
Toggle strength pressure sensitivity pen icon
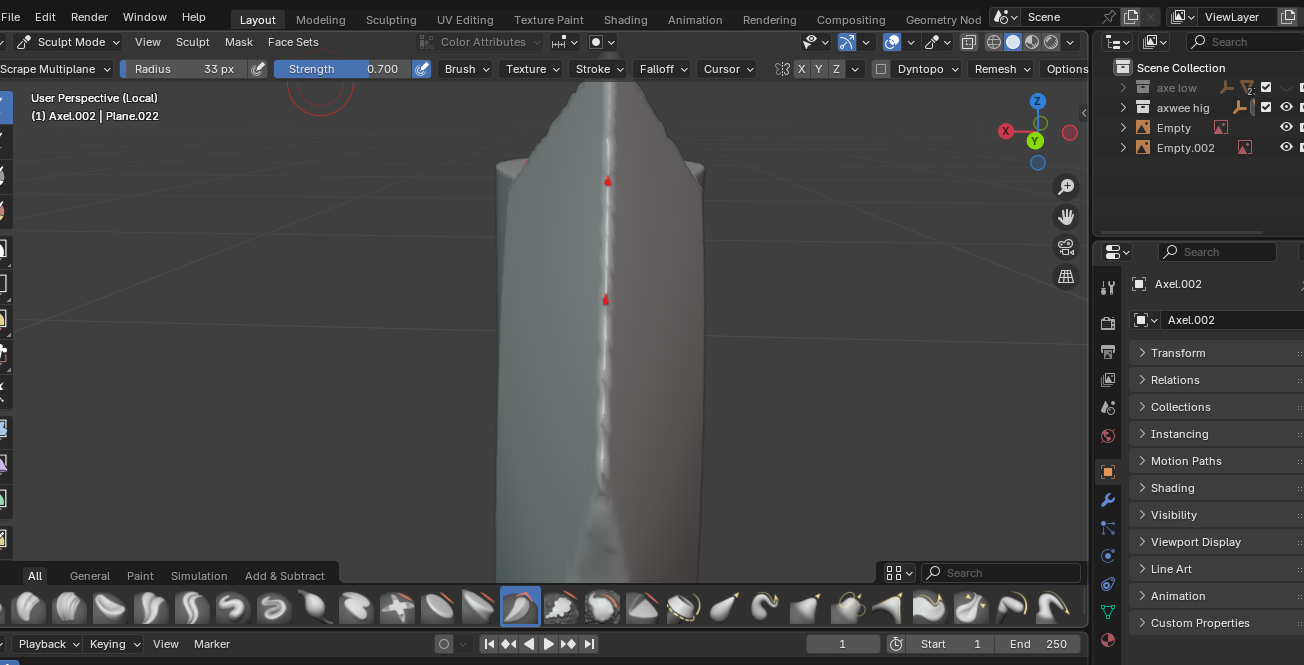point(422,69)
